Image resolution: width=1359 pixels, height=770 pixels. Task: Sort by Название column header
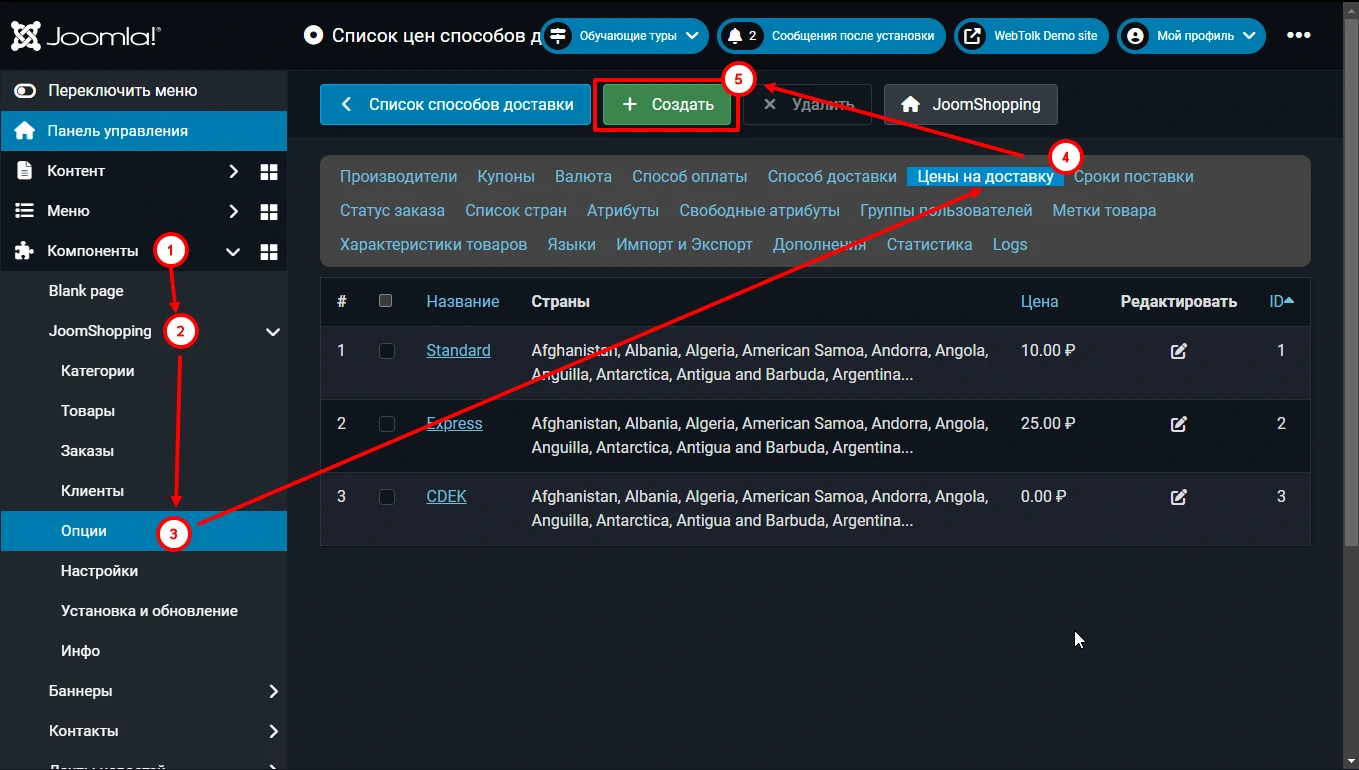click(463, 301)
